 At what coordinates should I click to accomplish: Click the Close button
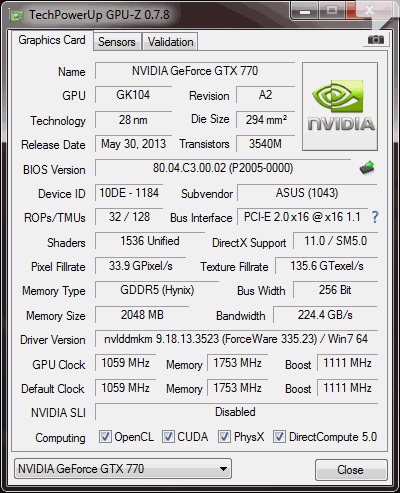tap(351, 470)
